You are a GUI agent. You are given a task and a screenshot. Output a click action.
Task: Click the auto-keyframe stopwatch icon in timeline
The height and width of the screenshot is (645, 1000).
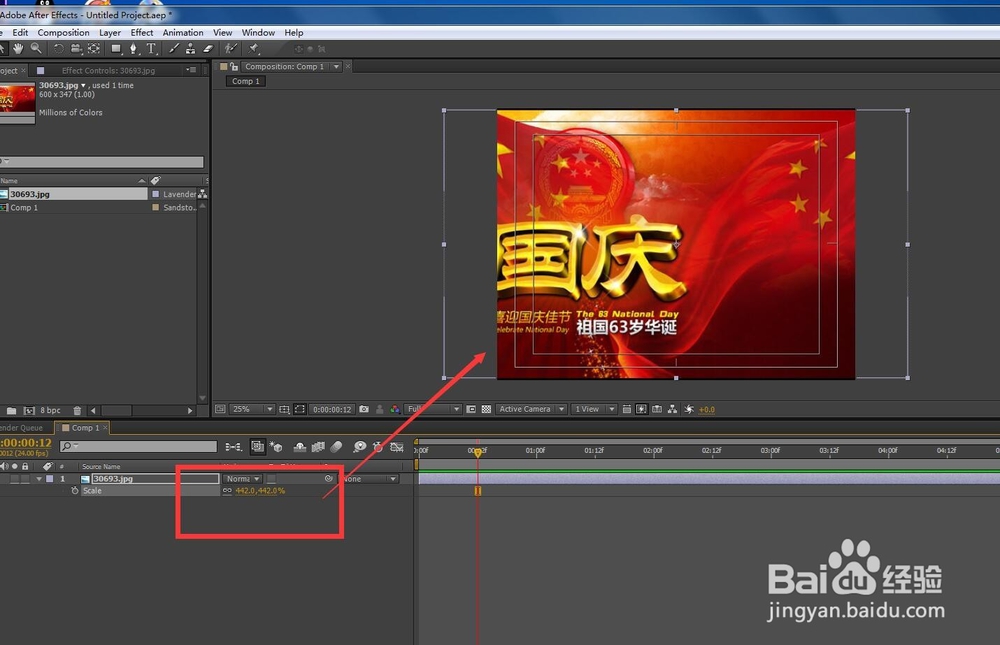point(378,447)
